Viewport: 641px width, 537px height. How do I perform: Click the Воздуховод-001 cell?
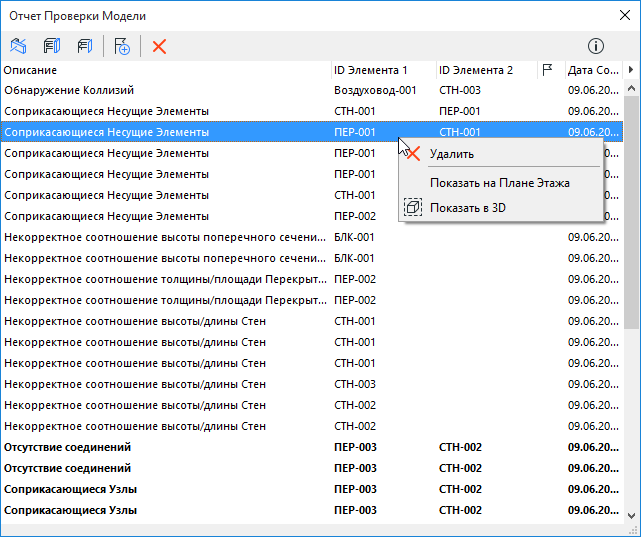[x=375, y=90]
